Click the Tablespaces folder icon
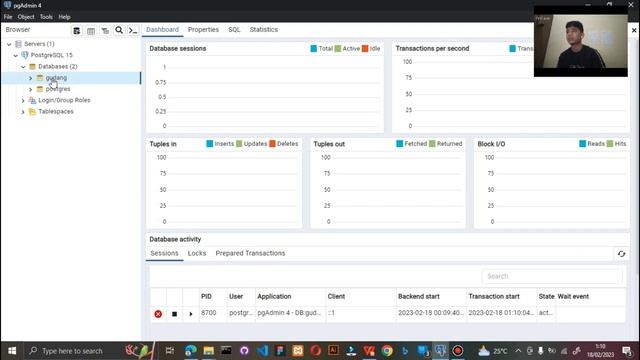 tap(32, 111)
